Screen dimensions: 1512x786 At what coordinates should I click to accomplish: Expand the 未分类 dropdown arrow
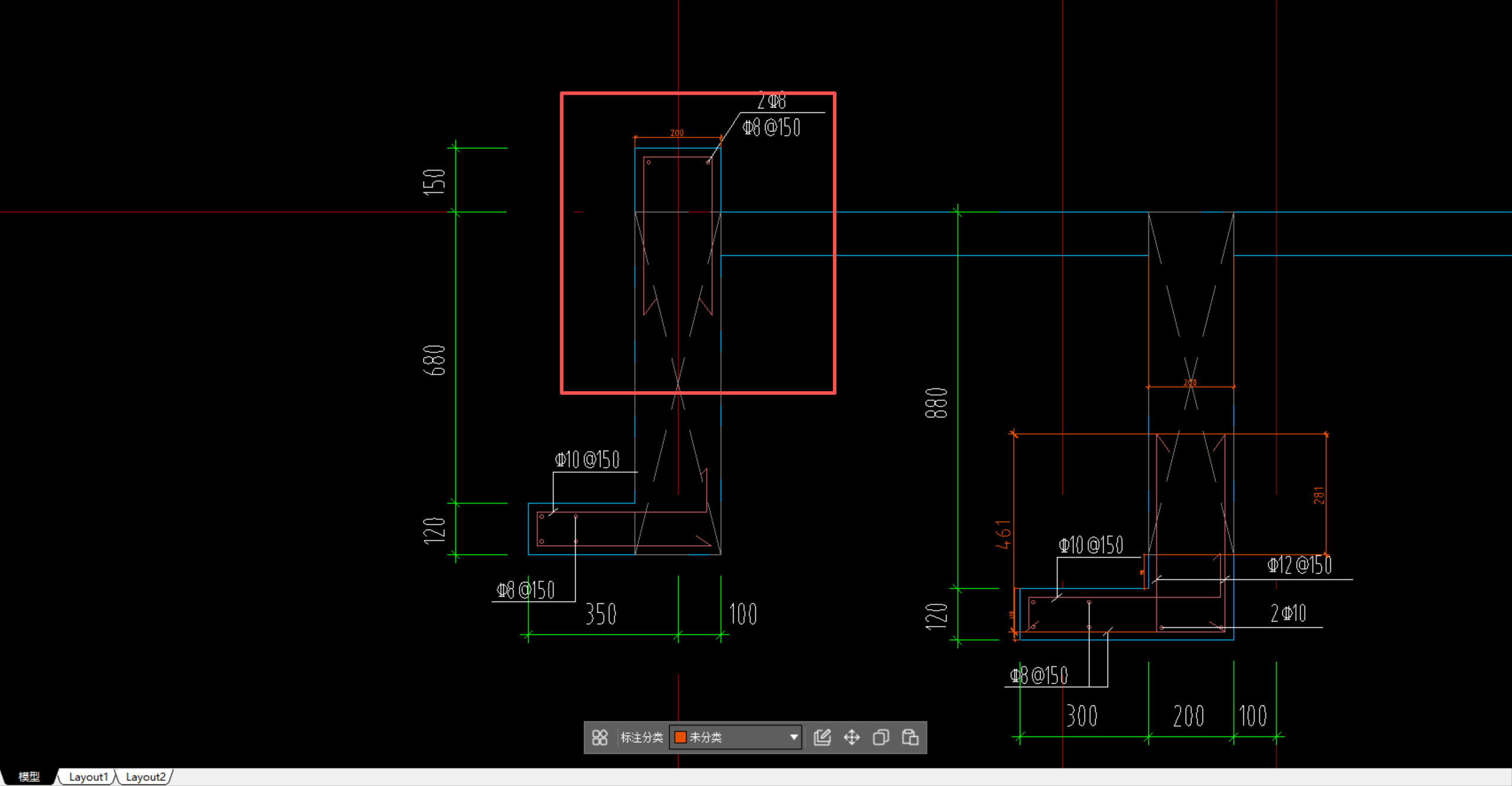[793, 737]
